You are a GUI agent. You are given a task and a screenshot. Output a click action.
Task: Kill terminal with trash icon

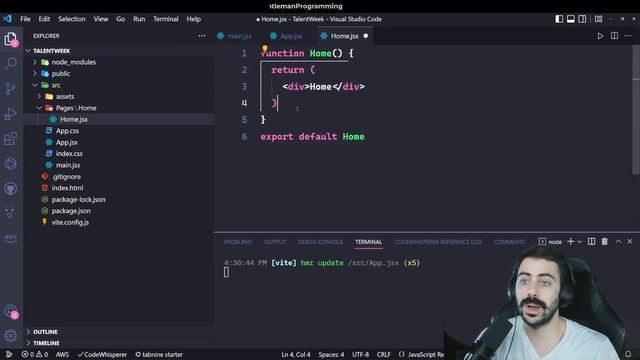coord(604,242)
